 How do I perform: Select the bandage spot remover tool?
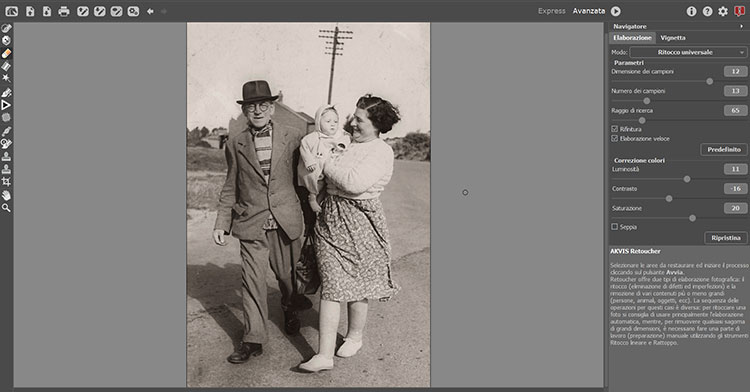pyautogui.click(x=6, y=117)
